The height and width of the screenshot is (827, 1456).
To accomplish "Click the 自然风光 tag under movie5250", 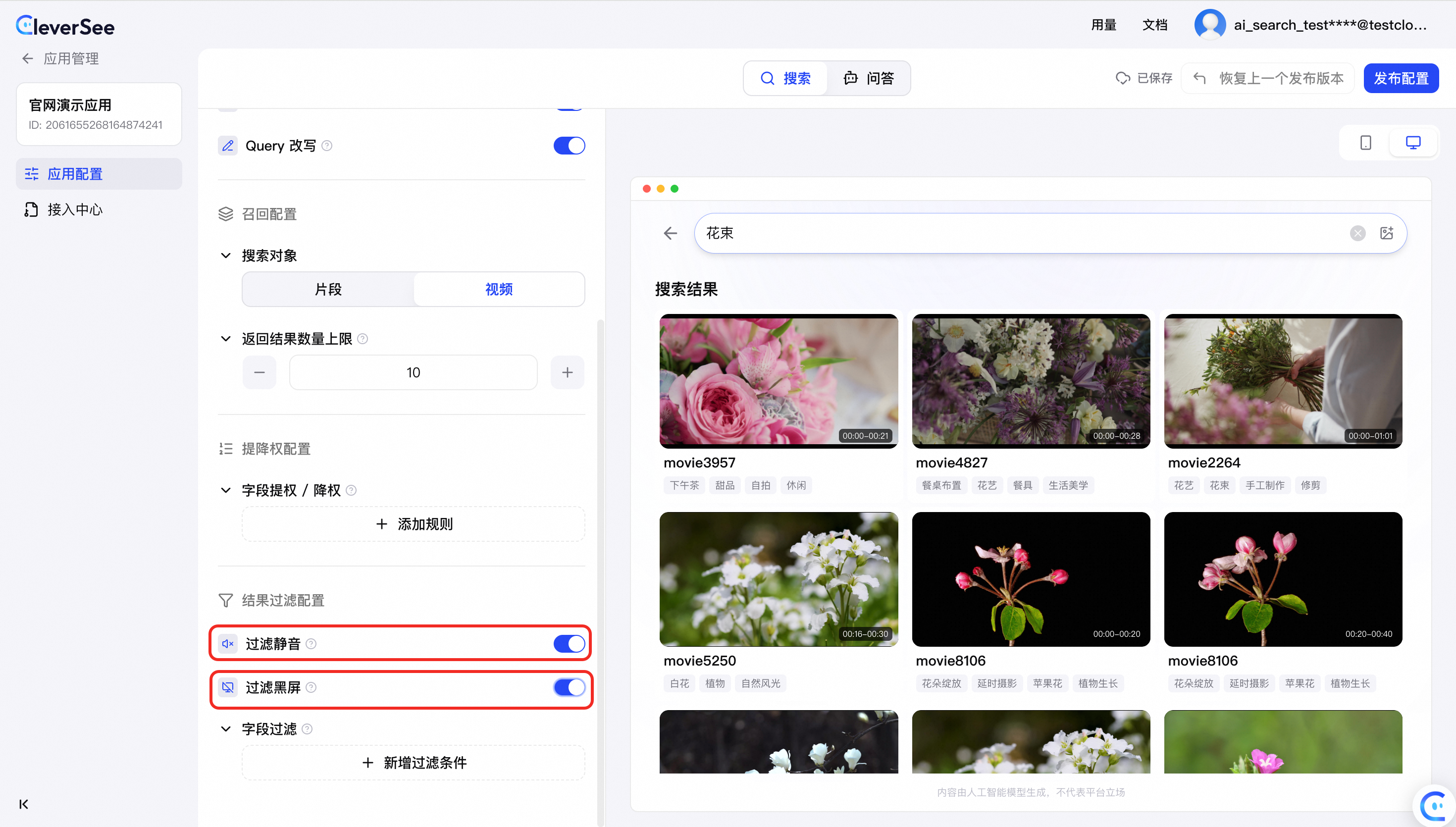I will [x=760, y=683].
